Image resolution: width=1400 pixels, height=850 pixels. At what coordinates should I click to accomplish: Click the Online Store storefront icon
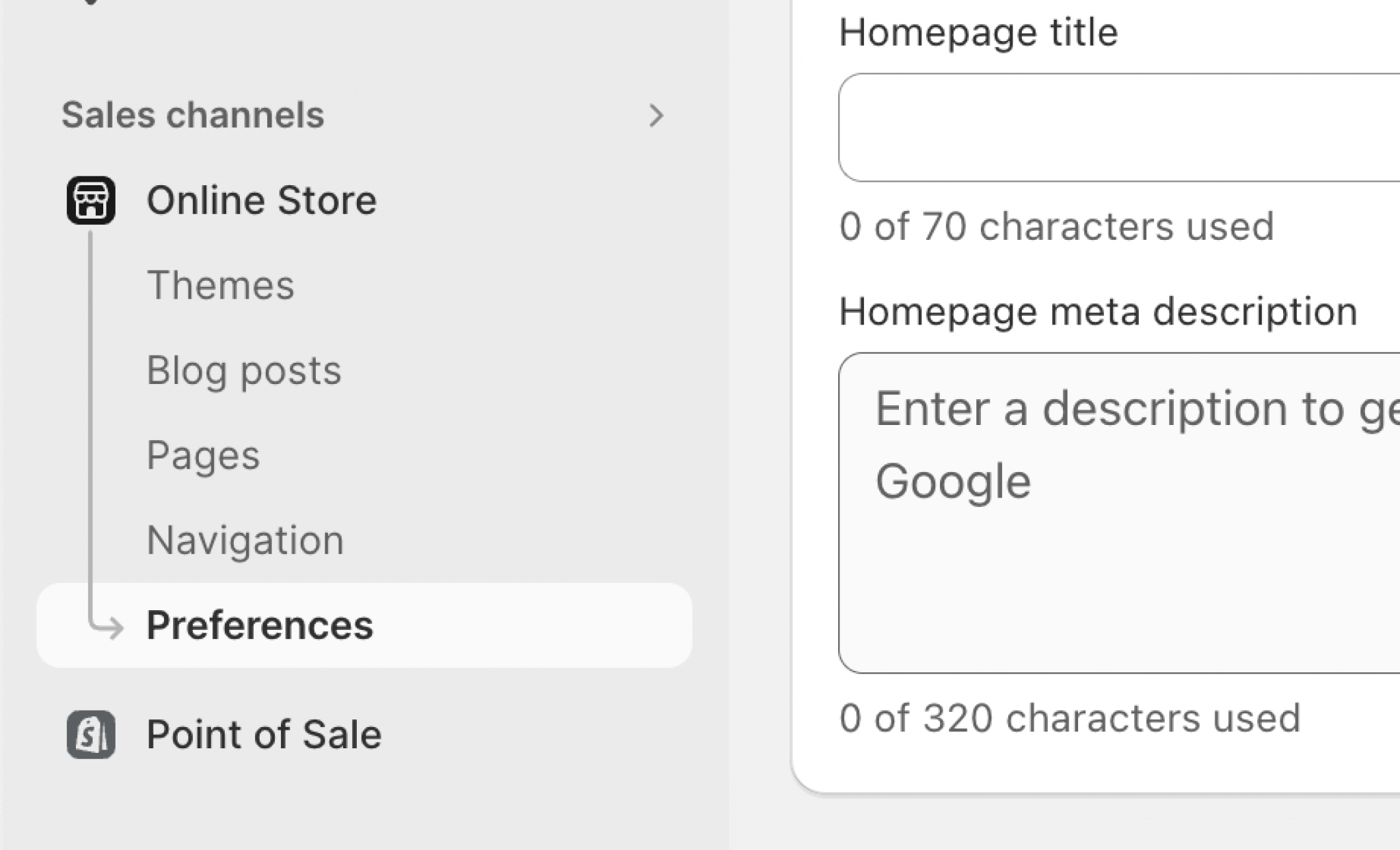click(x=91, y=201)
